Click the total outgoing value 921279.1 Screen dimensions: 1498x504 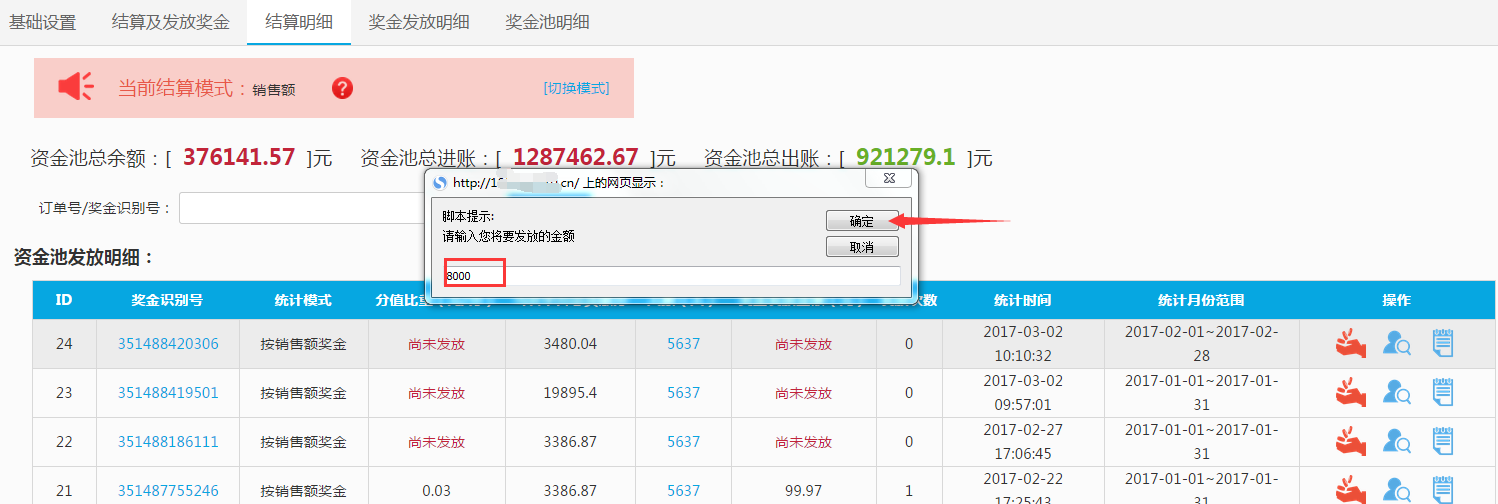pyautogui.click(x=906, y=157)
